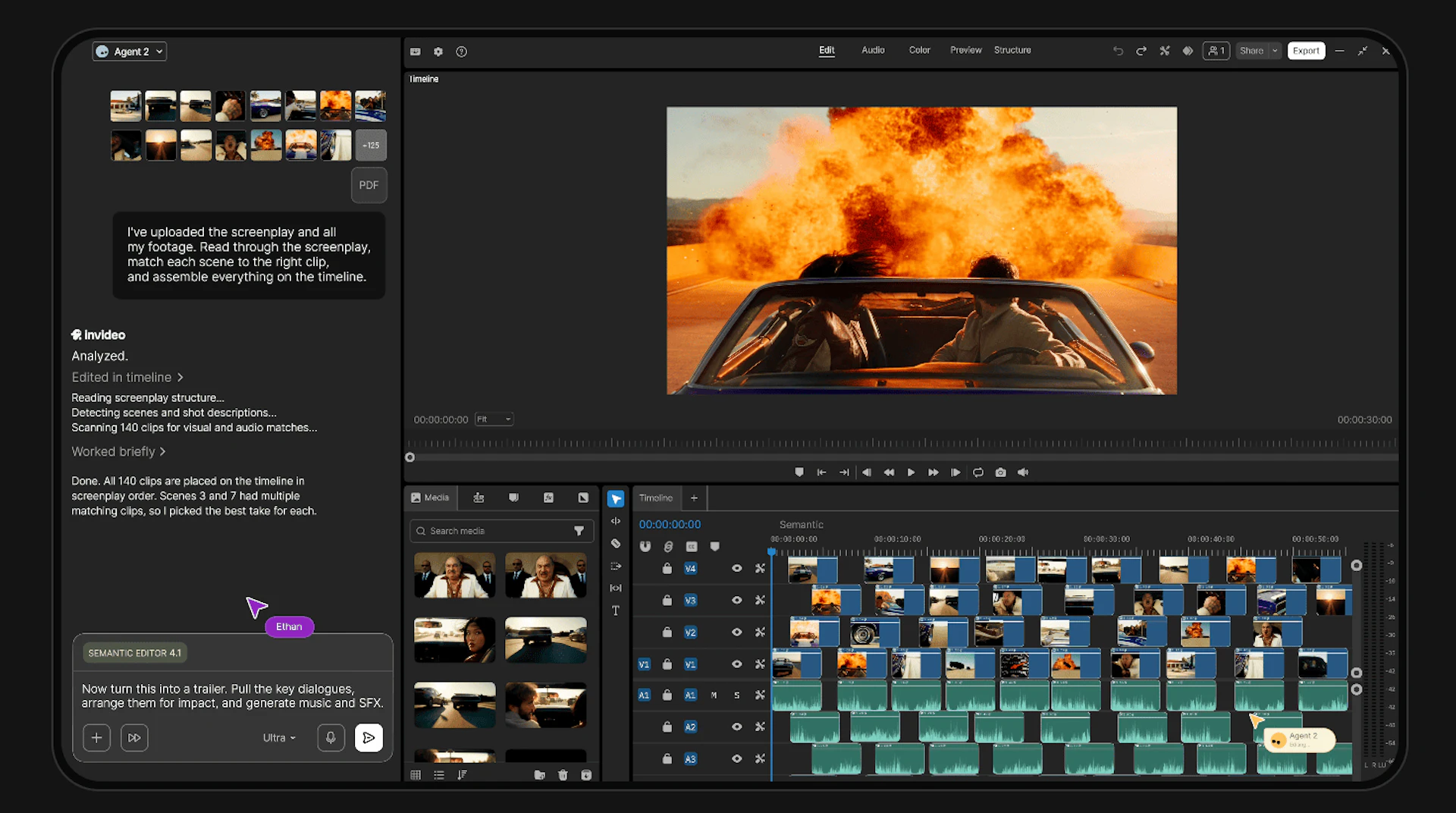Hide the V3 video track
Viewport: 1456px width, 813px height.
[x=736, y=600]
